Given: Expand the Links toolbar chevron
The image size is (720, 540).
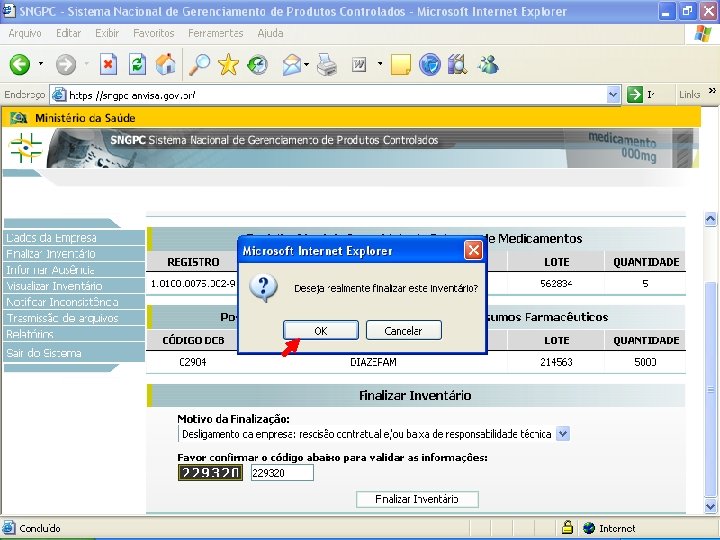Looking at the screenshot, I should [x=712, y=90].
